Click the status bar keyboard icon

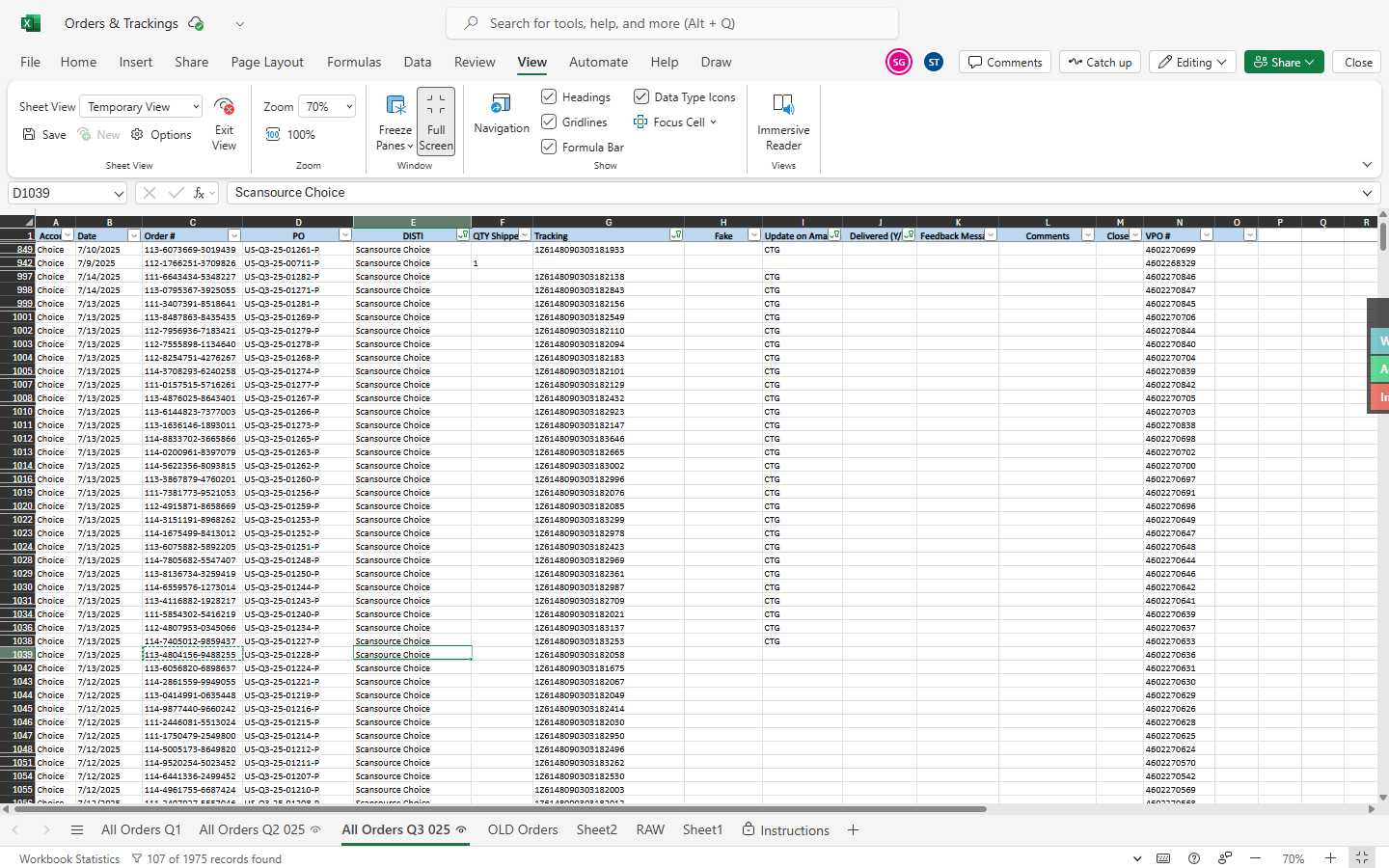click(1163, 858)
